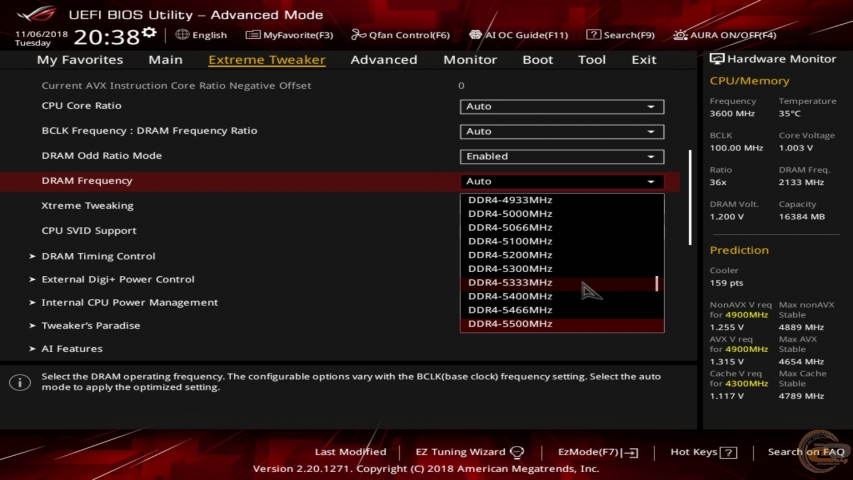Expand Tweaker's Paradise submenu
The width and height of the screenshot is (853, 480).
(x=90, y=325)
